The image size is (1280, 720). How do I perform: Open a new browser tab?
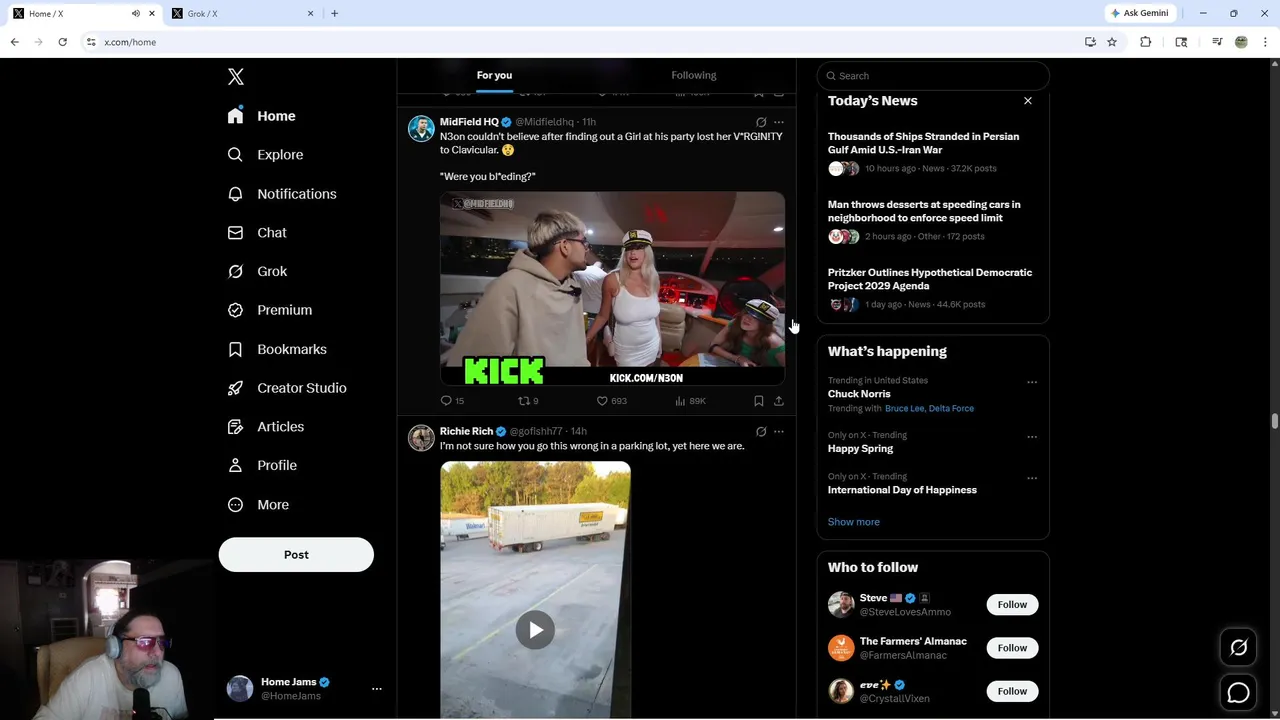point(334,14)
